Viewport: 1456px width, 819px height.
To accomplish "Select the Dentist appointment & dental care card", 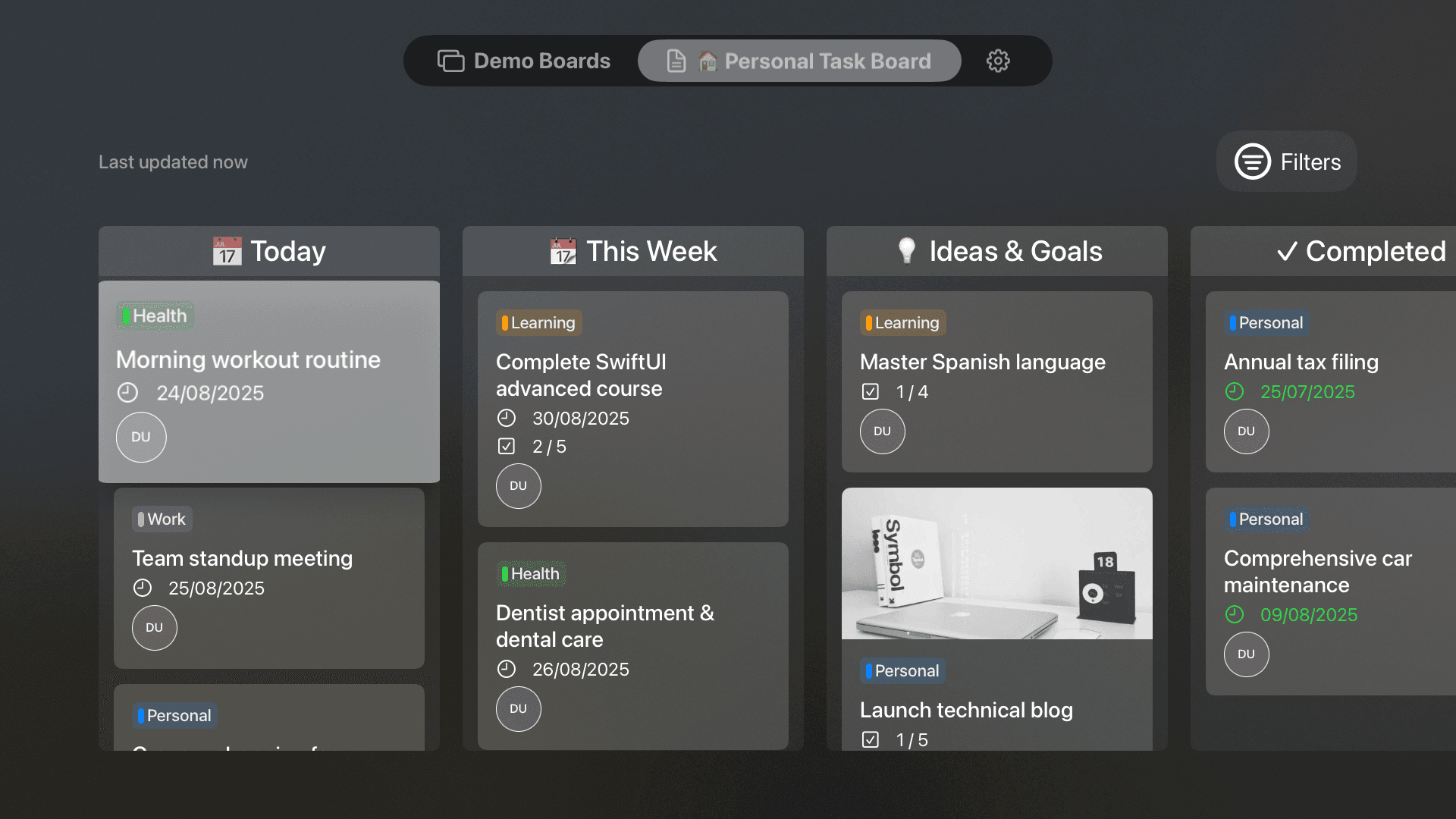I will point(632,646).
